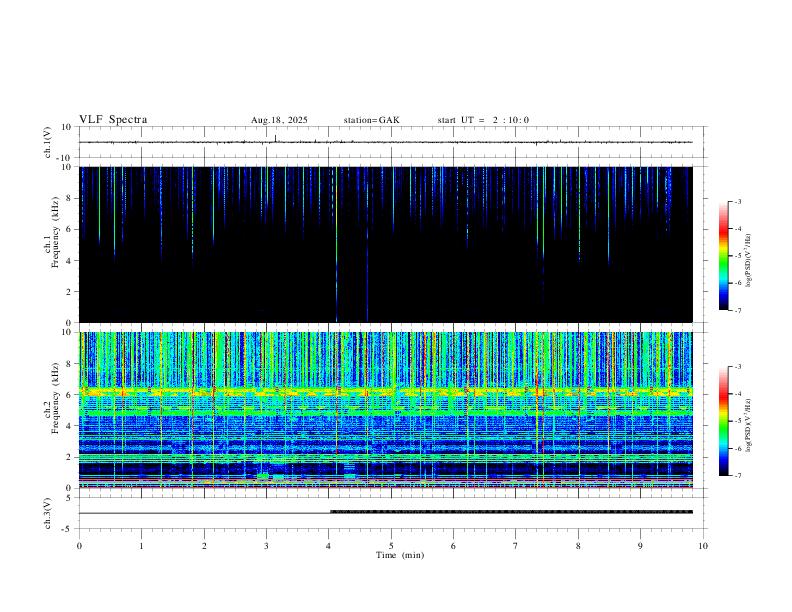Click the "-3" tick on upper colorbar
The image size is (792, 612).
click(737, 201)
